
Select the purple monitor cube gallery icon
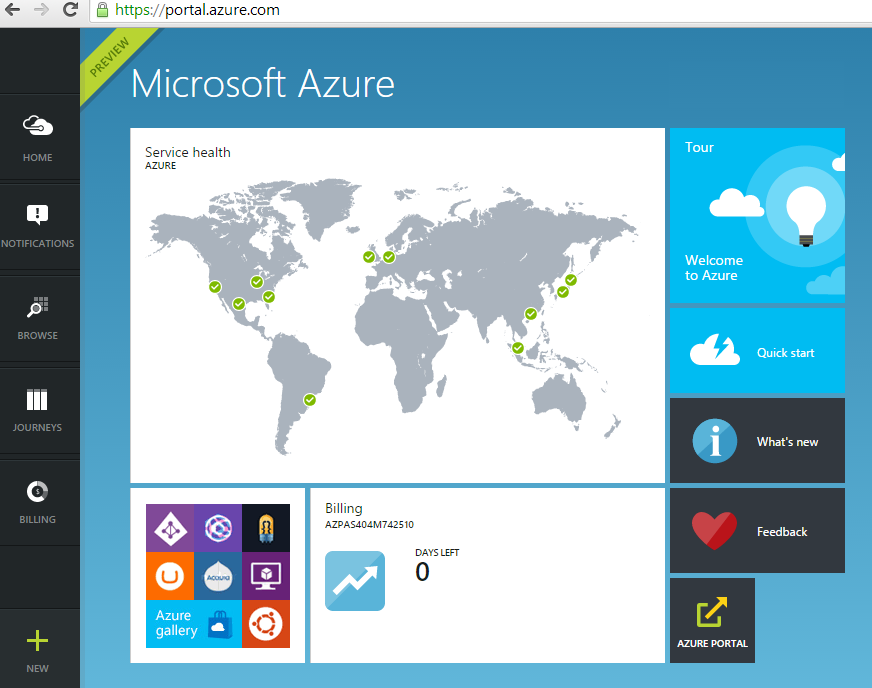pyautogui.click(x=266, y=576)
